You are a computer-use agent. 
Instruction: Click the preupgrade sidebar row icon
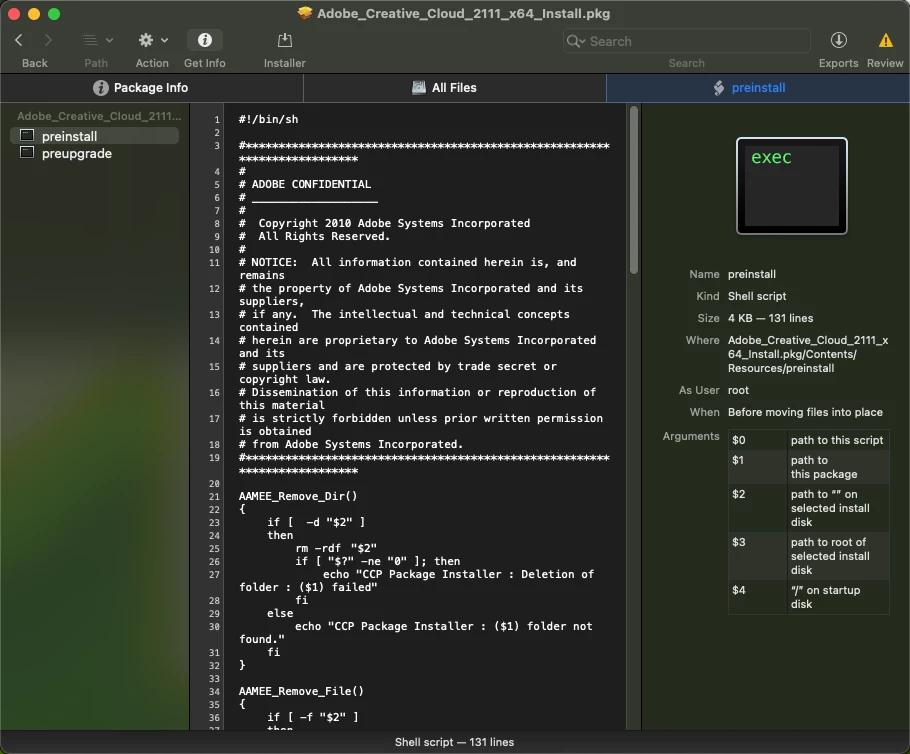[x=27, y=153]
